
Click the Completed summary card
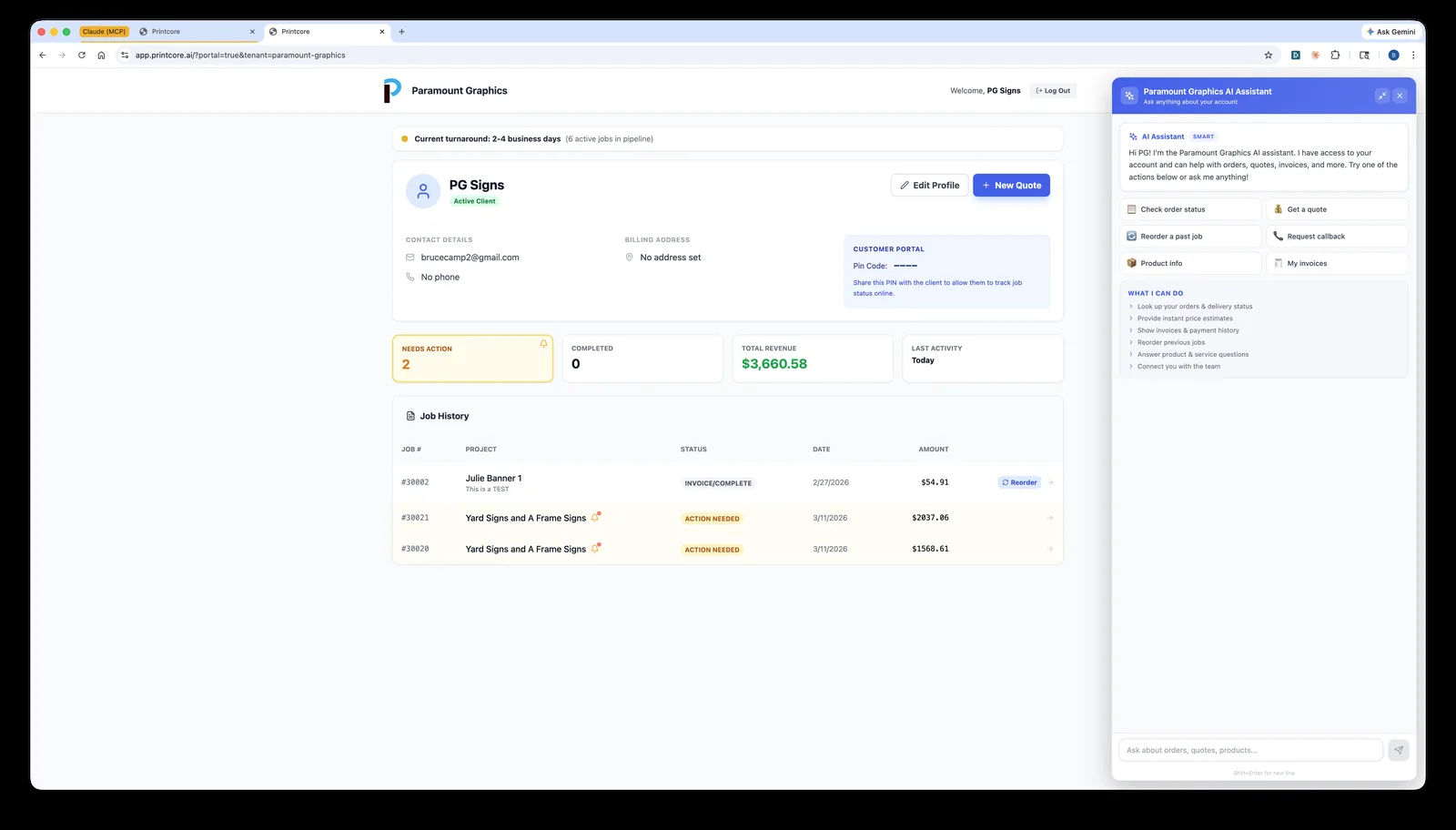[642, 359]
